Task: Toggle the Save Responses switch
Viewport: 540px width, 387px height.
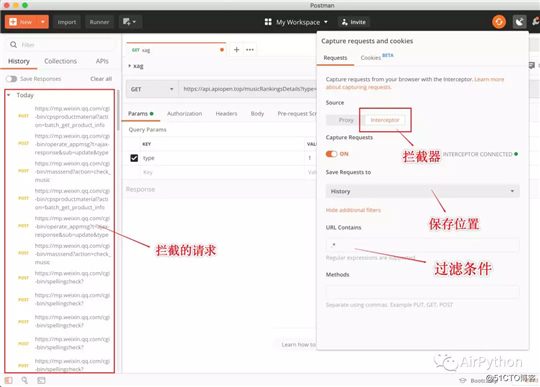Action: click(x=11, y=79)
